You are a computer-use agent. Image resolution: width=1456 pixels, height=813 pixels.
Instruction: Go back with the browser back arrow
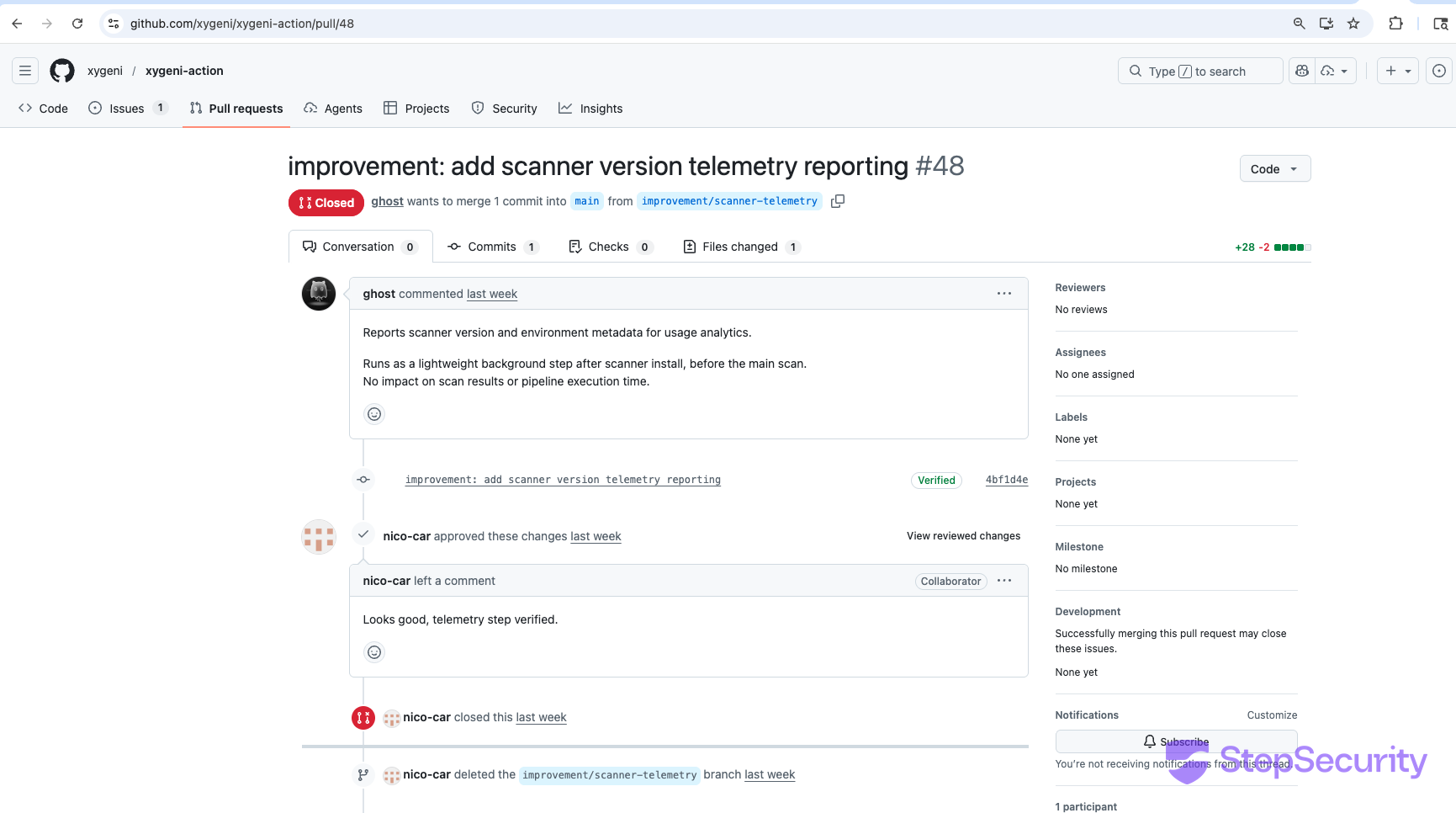[17, 24]
